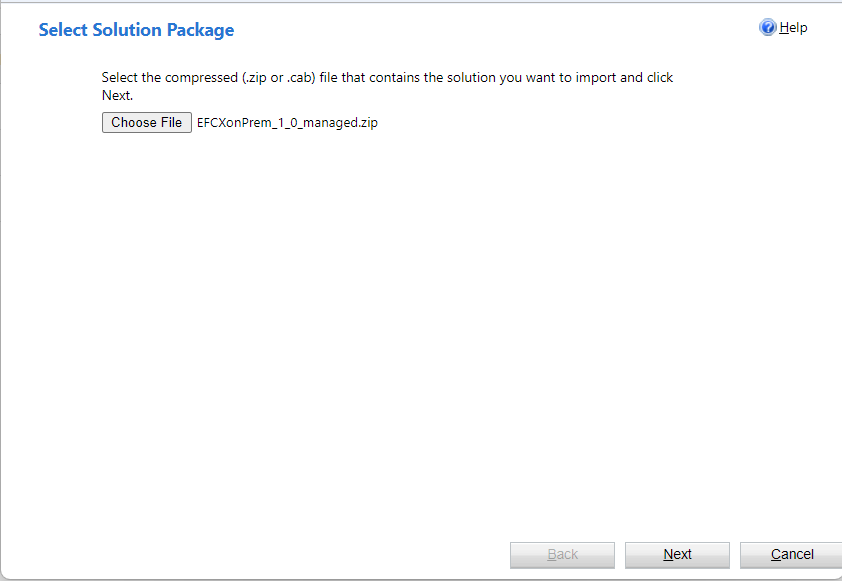
Task: Select the EFCXonPrem_1_0_managed.zip file name text
Action: click(289, 122)
